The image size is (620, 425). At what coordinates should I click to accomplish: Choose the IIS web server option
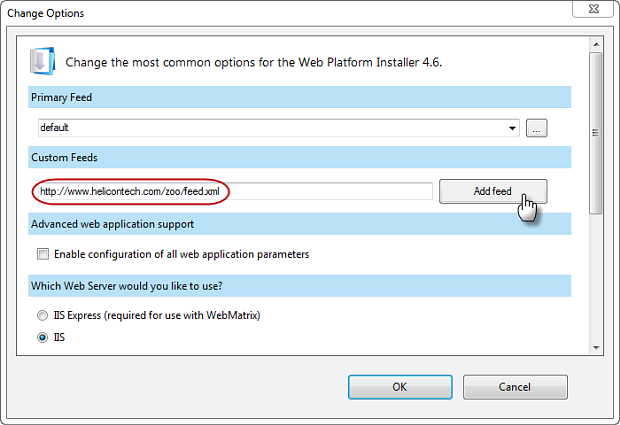coord(42,338)
